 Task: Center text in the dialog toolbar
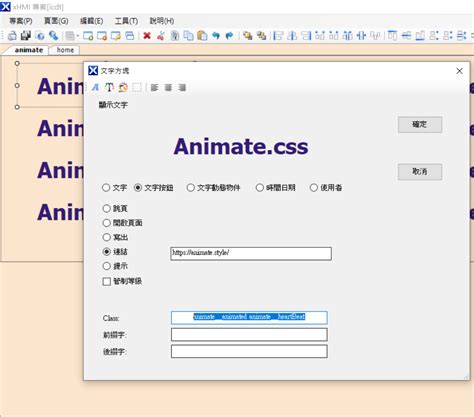[168, 87]
